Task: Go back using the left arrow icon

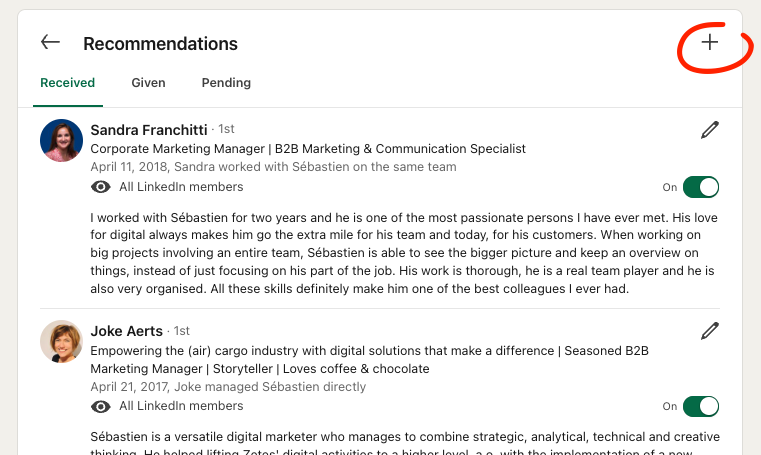Action: click(x=50, y=42)
